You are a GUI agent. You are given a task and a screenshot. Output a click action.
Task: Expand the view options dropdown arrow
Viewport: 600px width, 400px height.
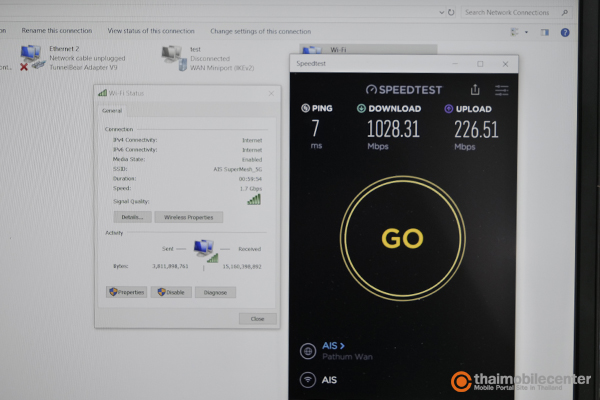click(526, 32)
